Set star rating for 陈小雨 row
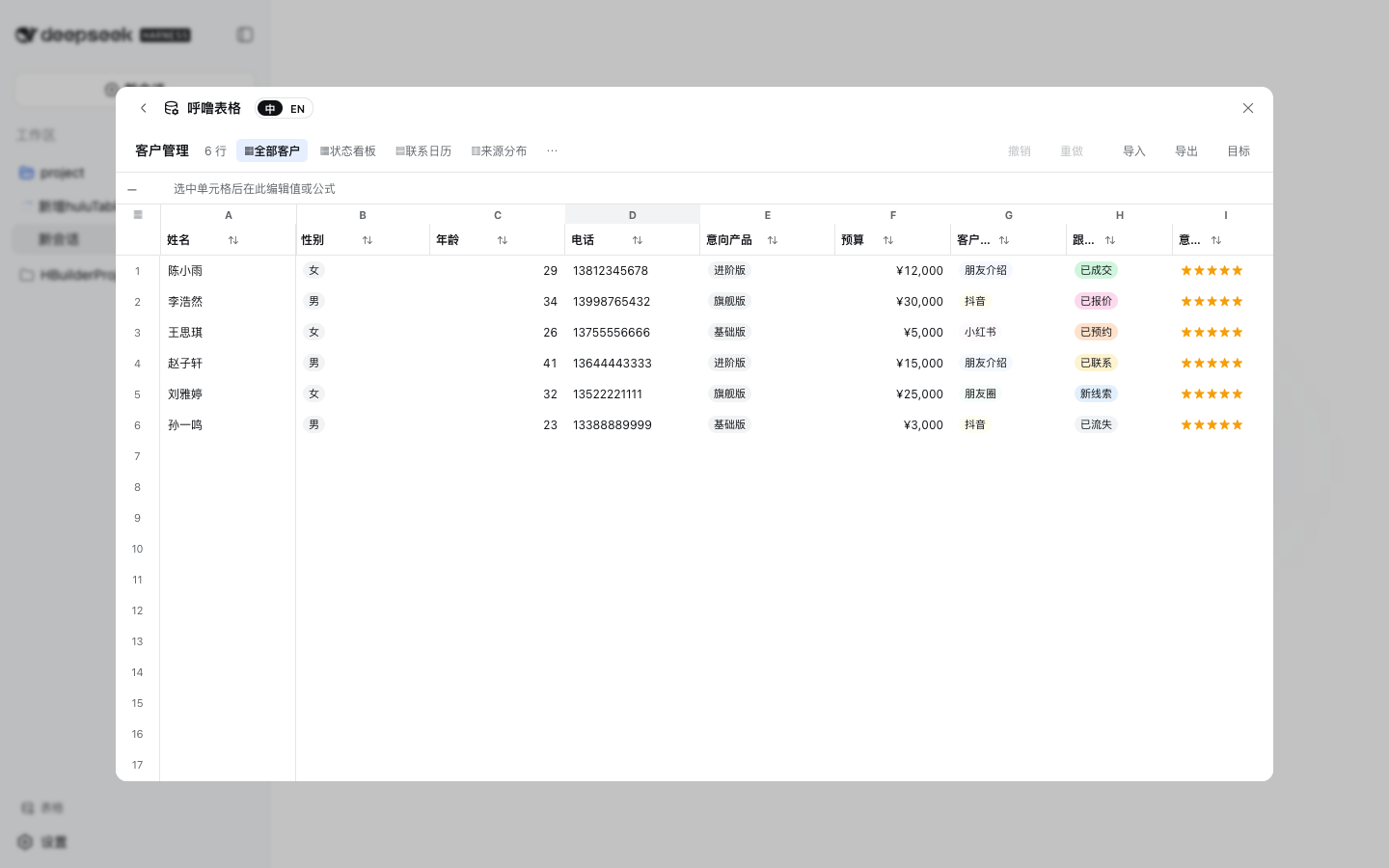The width and height of the screenshot is (1389, 868). [1212, 271]
